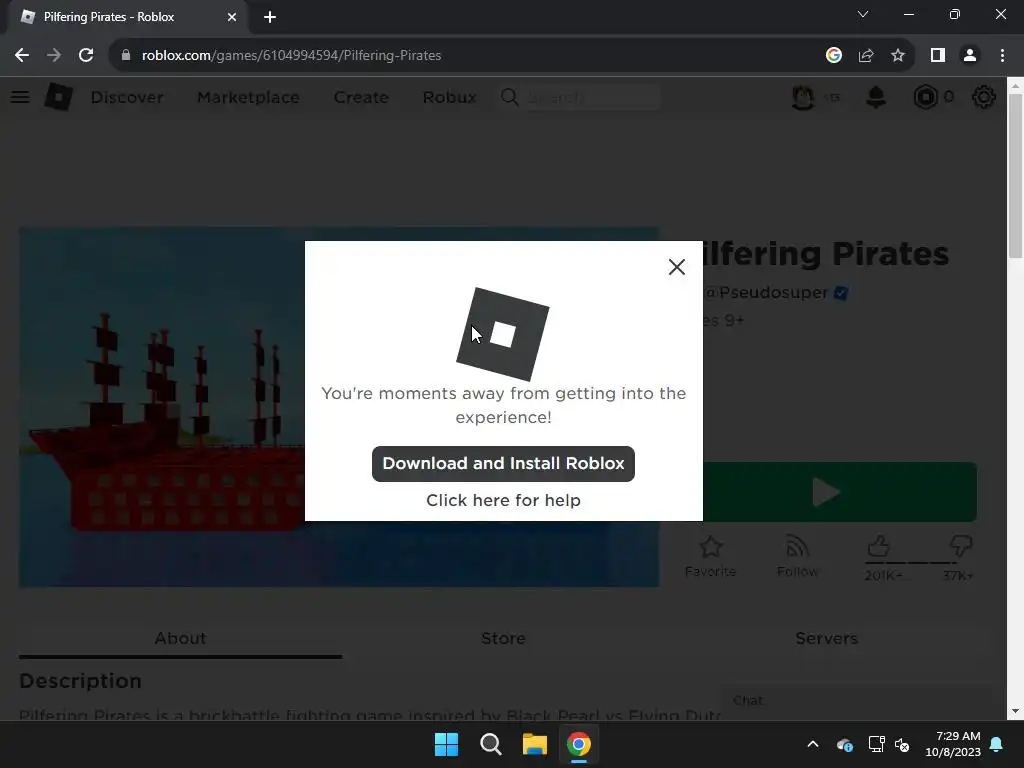
Task: Reload the page with the refresh icon
Action: pyautogui.click(x=86, y=56)
